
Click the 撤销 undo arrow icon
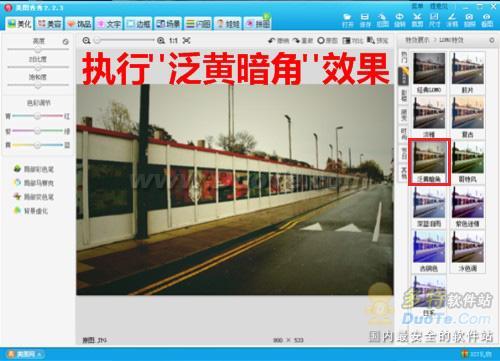pyautogui.click(x=272, y=41)
